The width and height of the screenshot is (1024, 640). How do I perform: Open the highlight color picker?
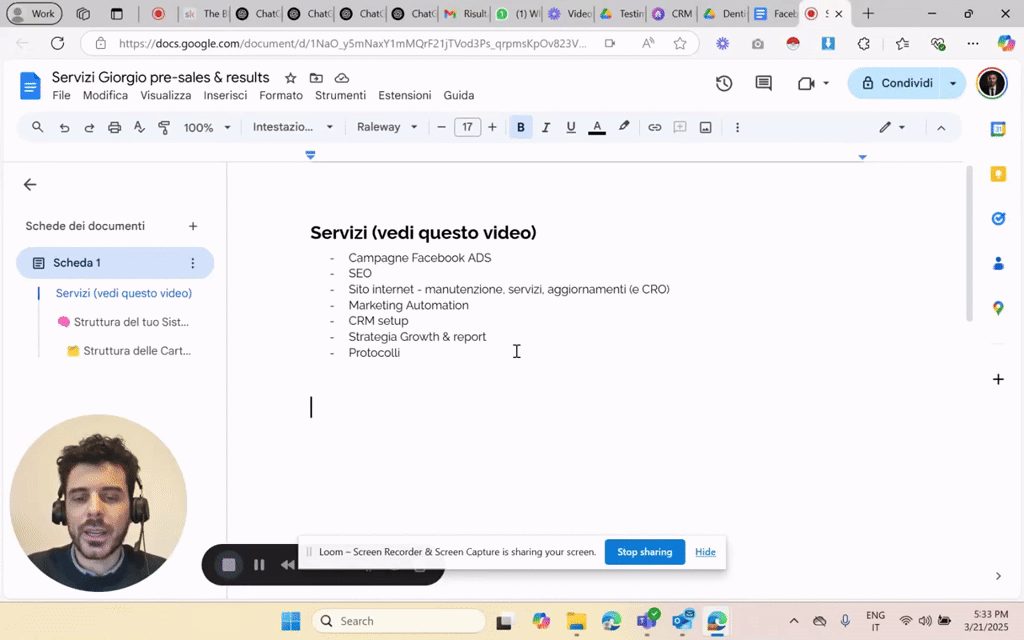coord(624,127)
